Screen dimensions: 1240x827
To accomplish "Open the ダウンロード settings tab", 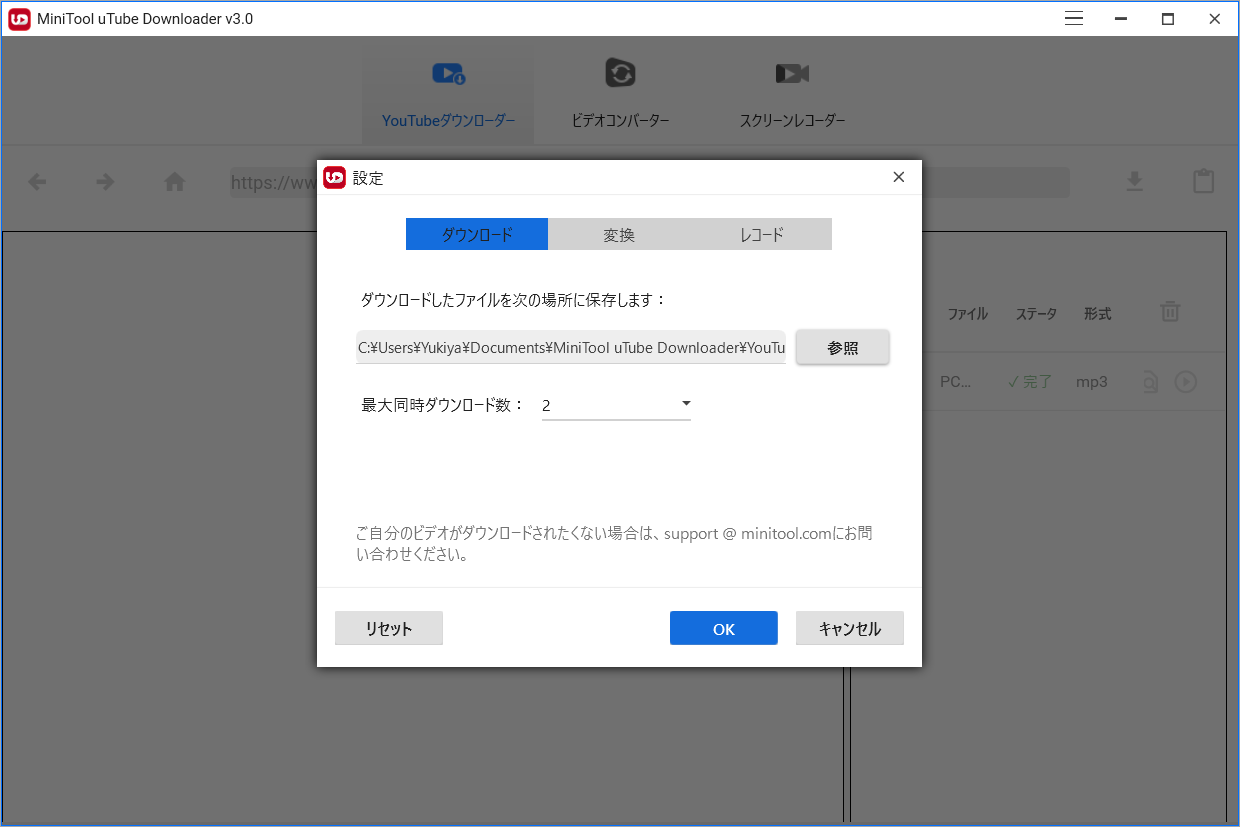I will pos(476,233).
